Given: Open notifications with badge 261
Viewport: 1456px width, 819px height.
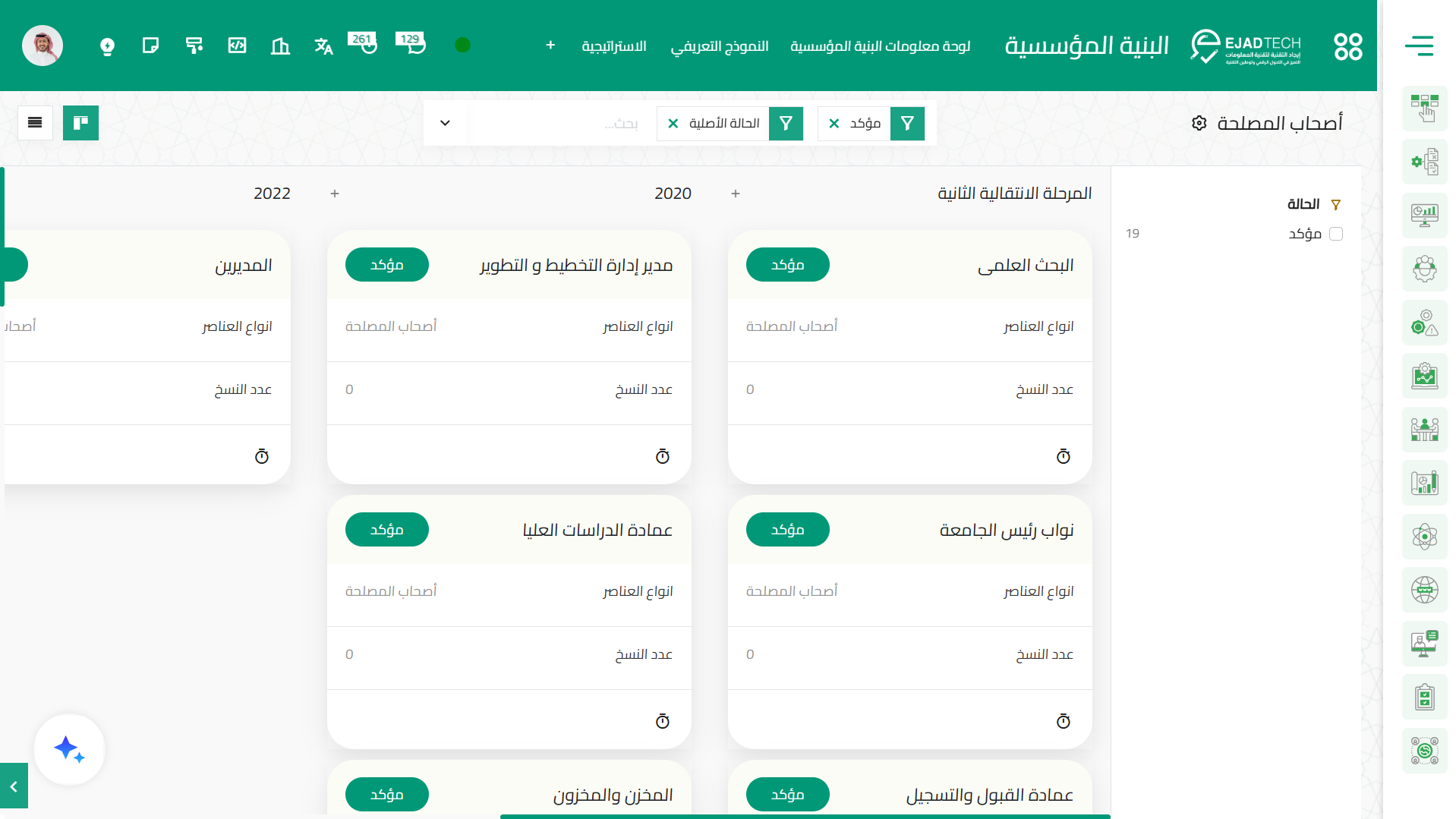Looking at the screenshot, I should (363, 43).
